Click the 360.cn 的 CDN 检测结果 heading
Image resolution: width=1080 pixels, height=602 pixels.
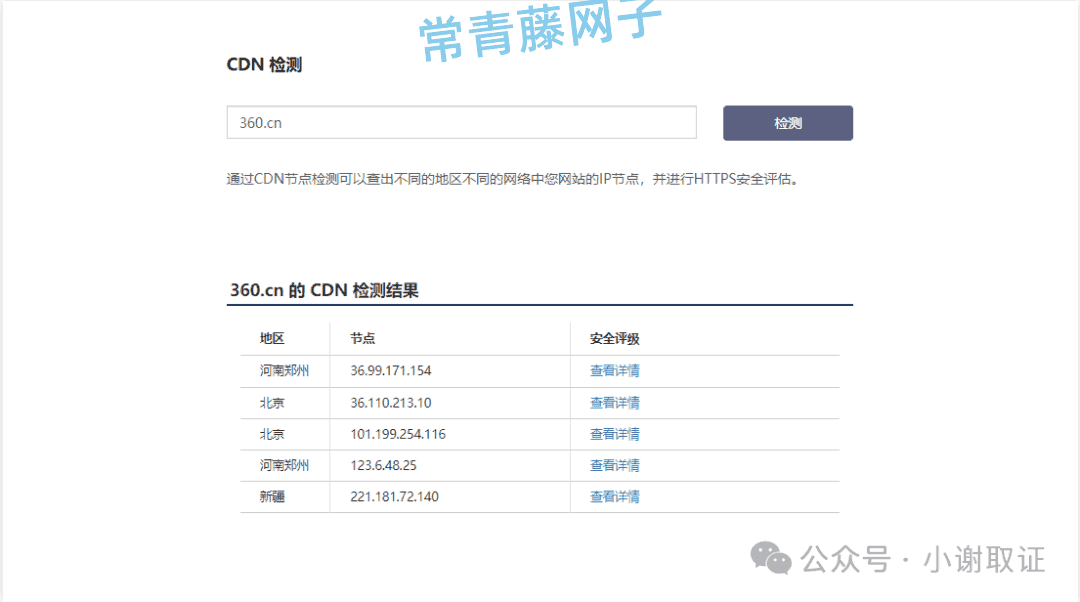coord(324,290)
